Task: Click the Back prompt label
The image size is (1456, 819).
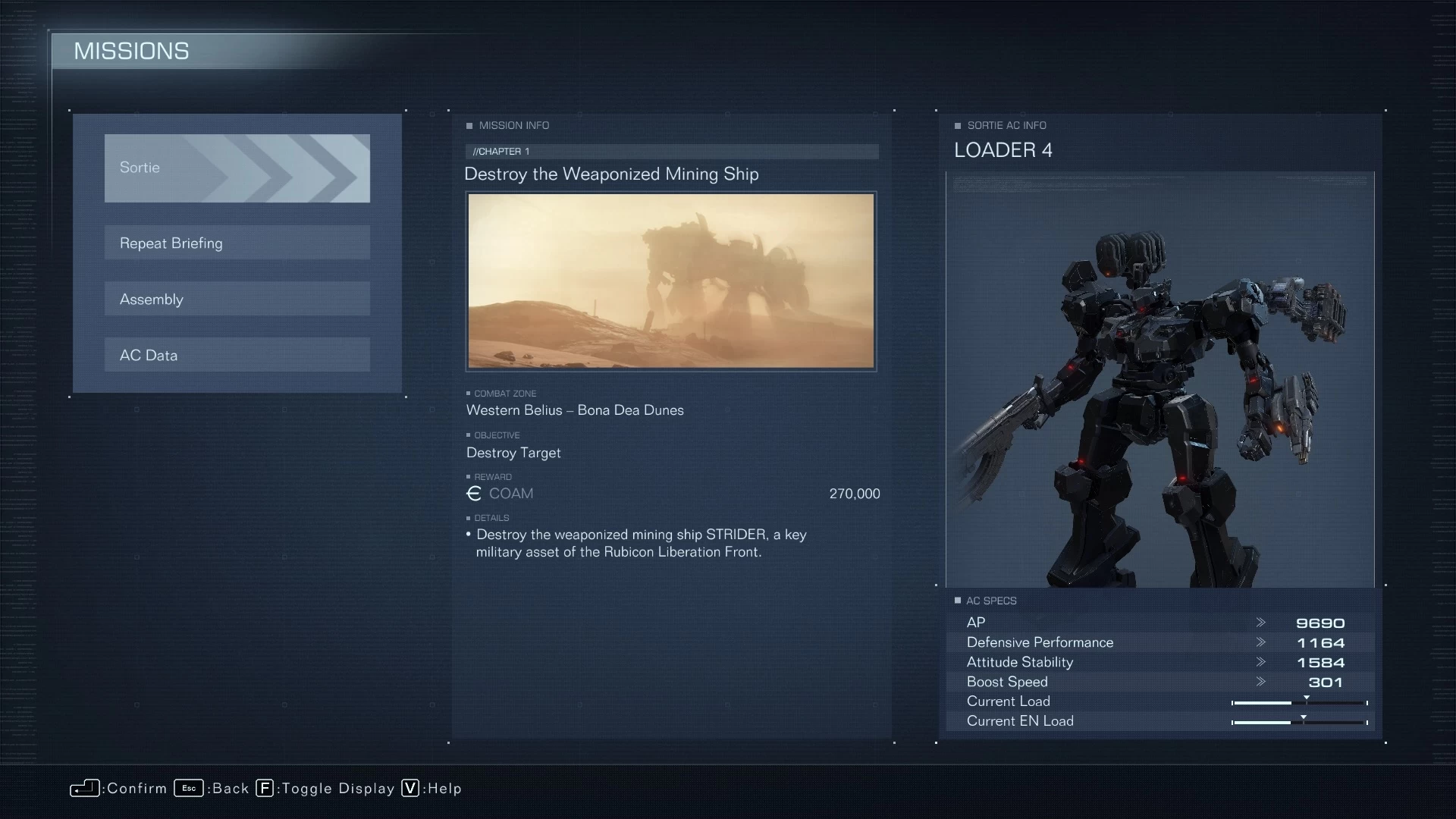Action: 231,789
